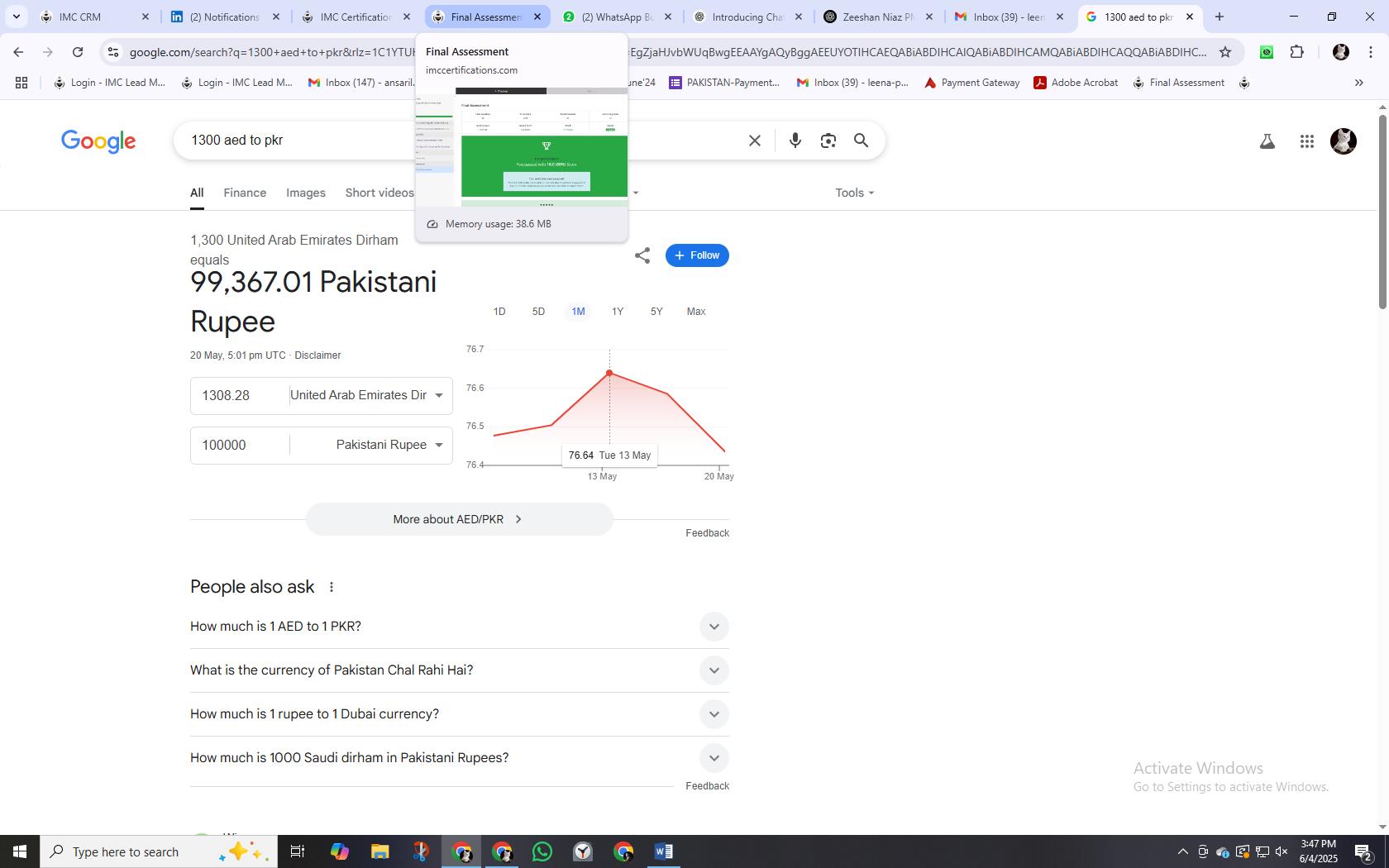Open Windows Start menu
The height and width of the screenshot is (868, 1389).
(x=20, y=851)
